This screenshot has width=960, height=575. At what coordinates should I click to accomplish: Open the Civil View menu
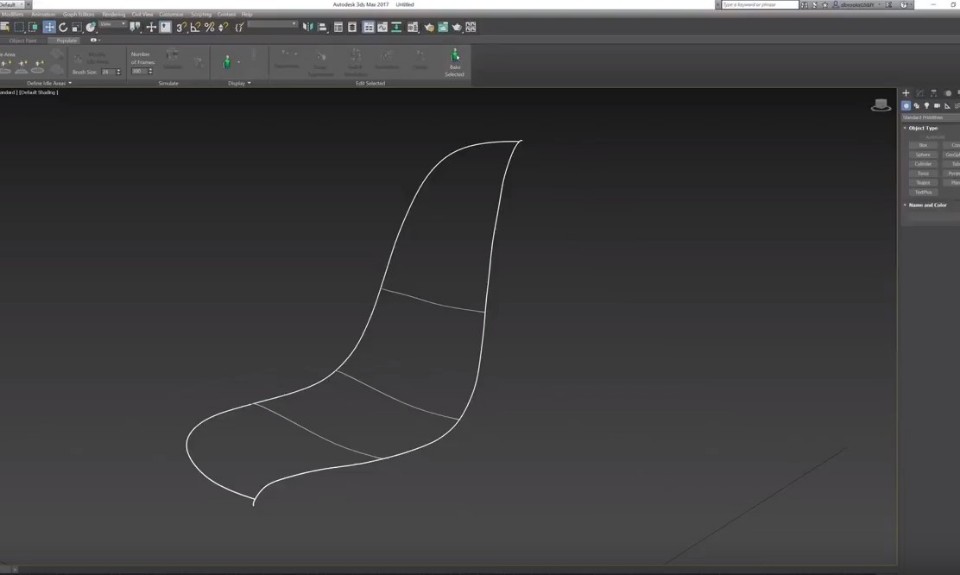click(x=142, y=14)
